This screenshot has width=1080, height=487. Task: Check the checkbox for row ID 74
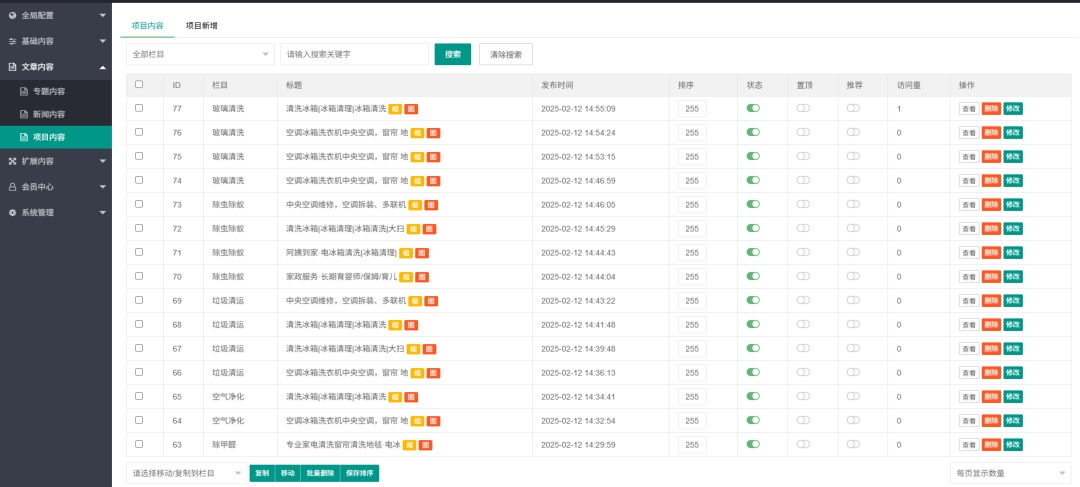(139, 180)
